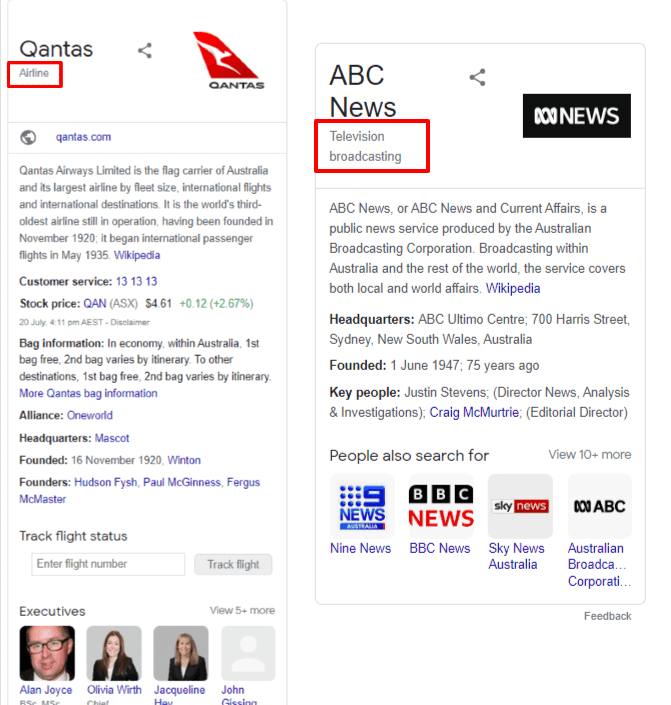The width and height of the screenshot is (671, 705).
Task: Open the Sky News Australia text link
Action: [516, 556]
